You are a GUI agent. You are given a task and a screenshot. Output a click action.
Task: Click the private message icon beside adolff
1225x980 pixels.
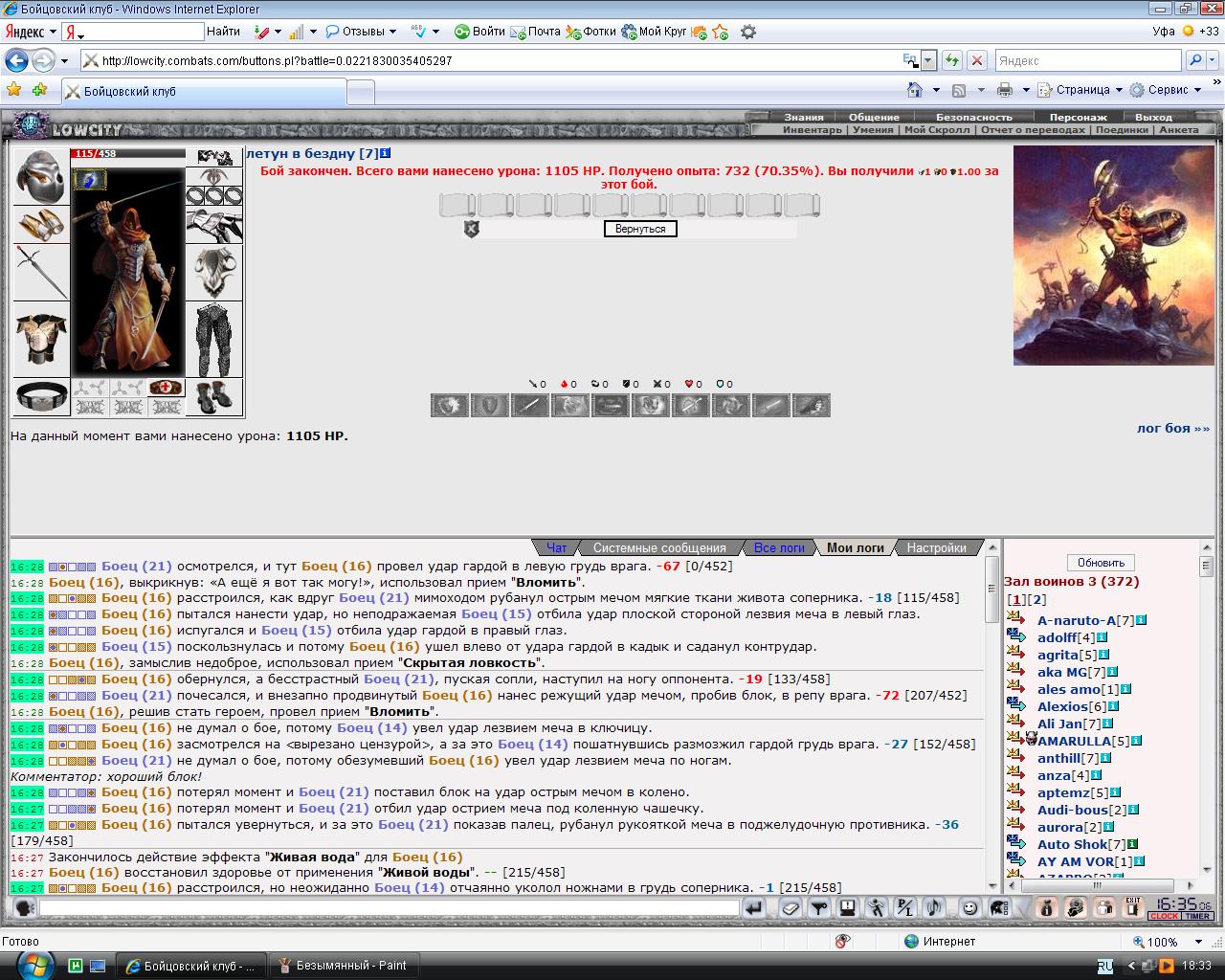point(1016,637)
